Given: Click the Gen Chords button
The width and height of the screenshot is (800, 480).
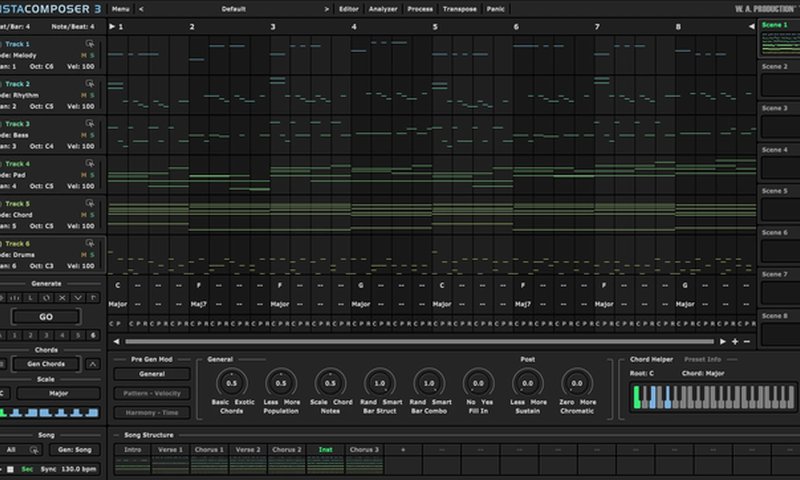Looking at the screenshot, I should (48, 363).
